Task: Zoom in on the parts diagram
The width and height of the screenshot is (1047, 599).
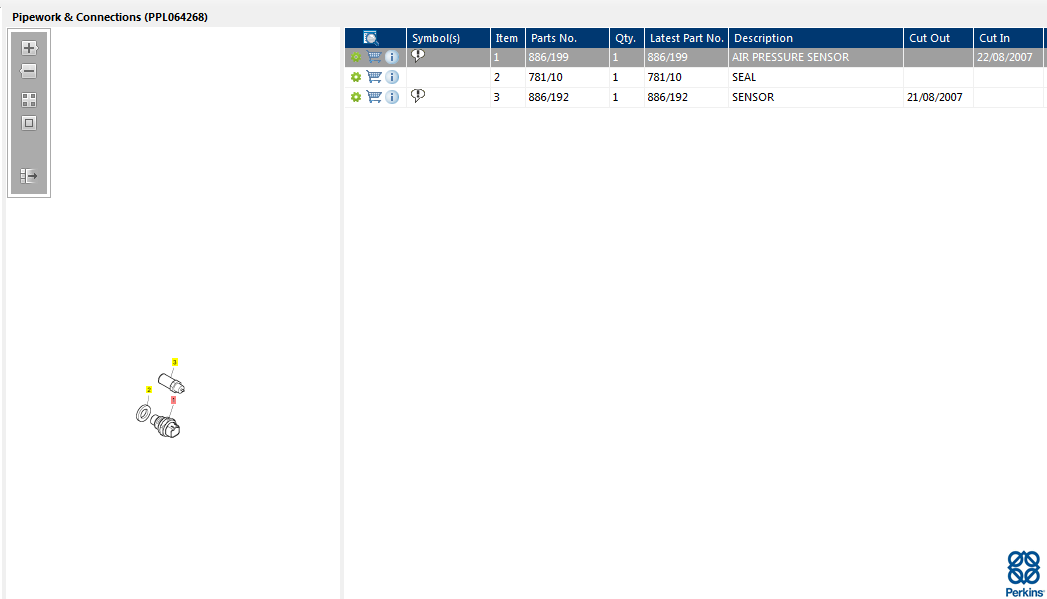Action: coord(29,48)
